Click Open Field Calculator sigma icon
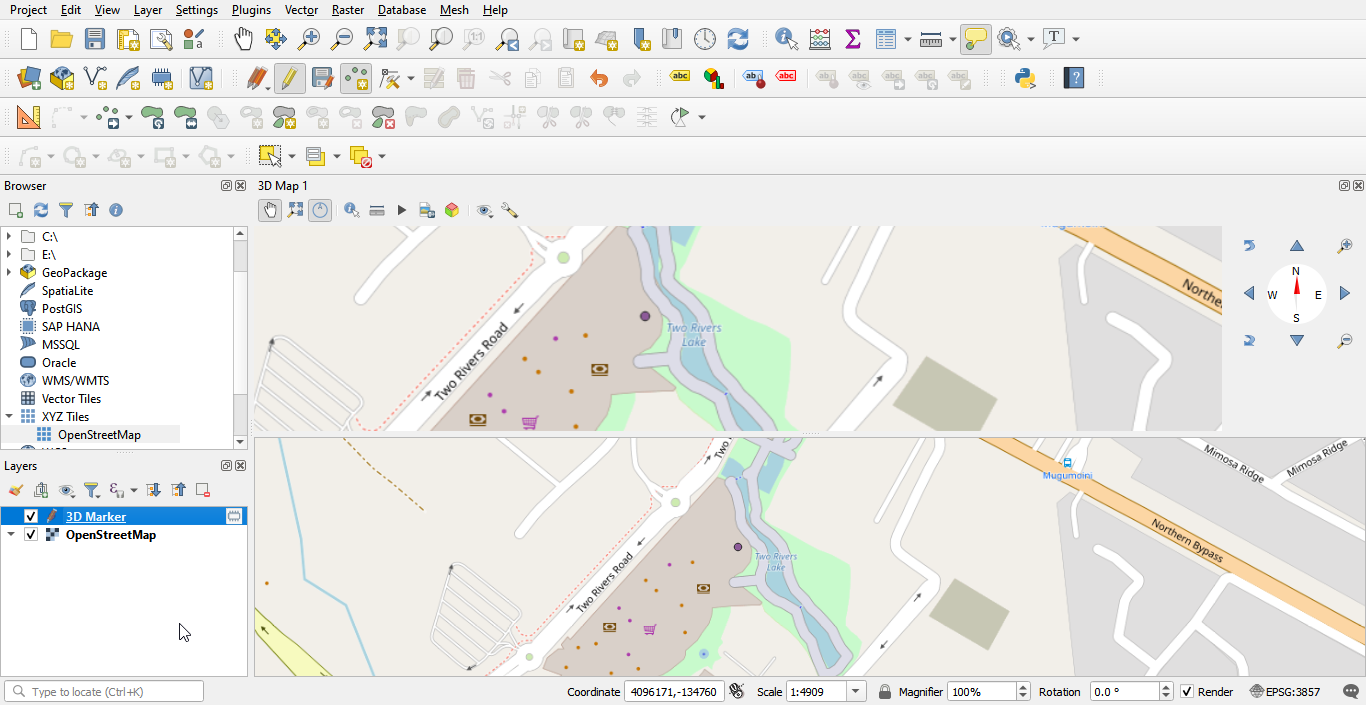The image size is (1366, 705). coord(853,39)
